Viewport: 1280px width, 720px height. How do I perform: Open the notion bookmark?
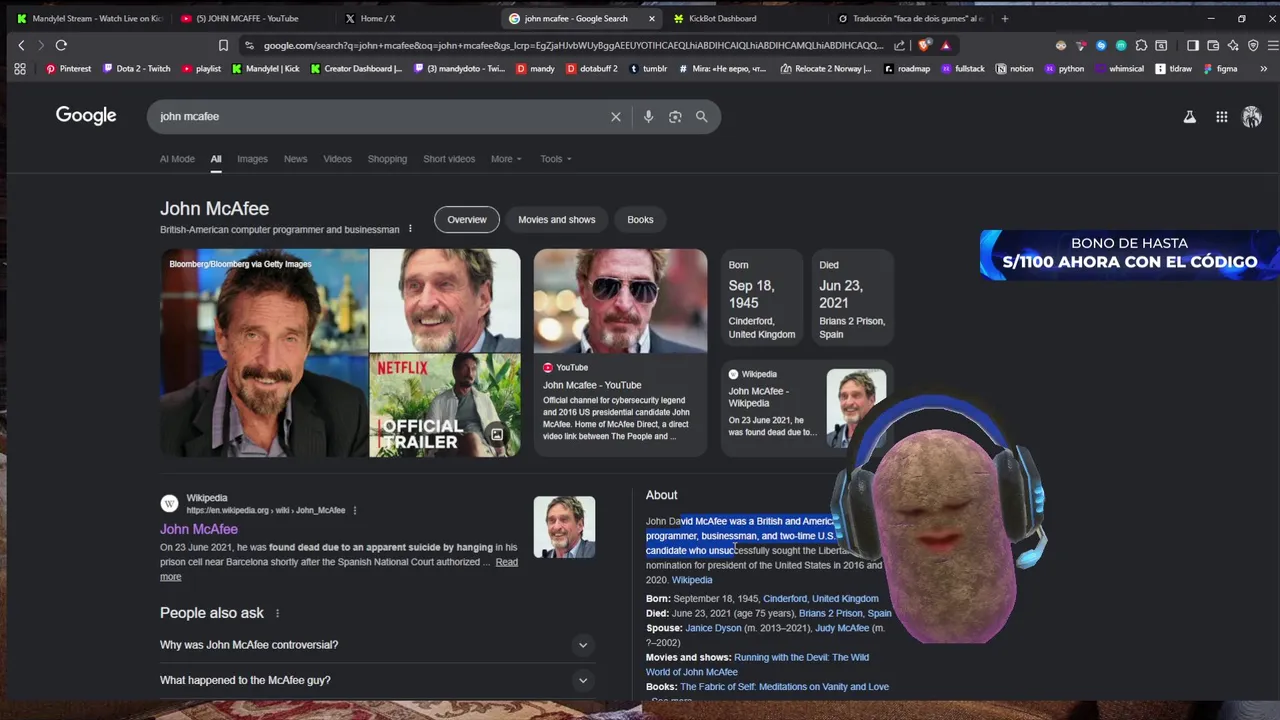tap(1015, 69)
